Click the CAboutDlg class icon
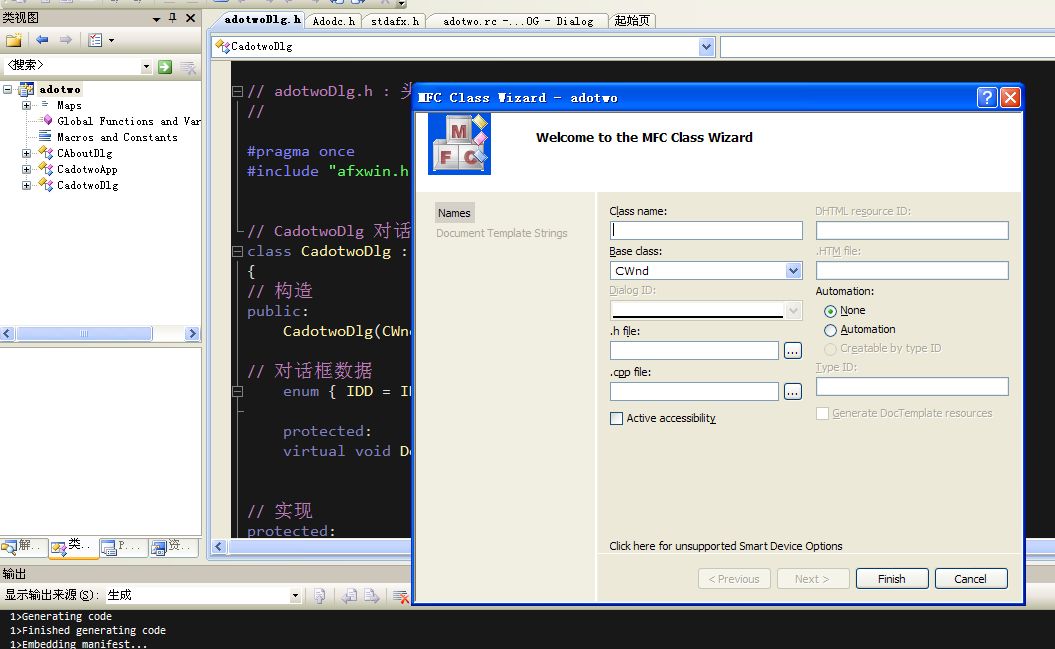 [x=46, y=153]
